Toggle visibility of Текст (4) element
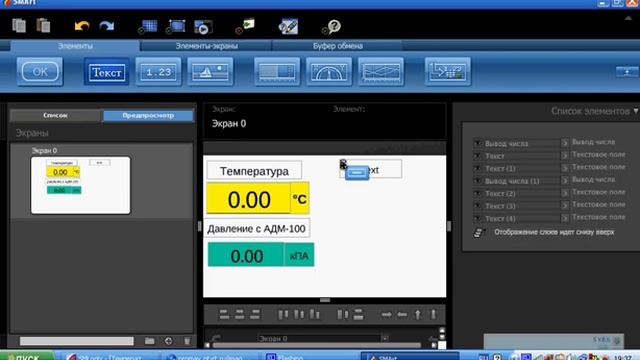Viewport: 640px width, 360px height. (x=477, y=218)
